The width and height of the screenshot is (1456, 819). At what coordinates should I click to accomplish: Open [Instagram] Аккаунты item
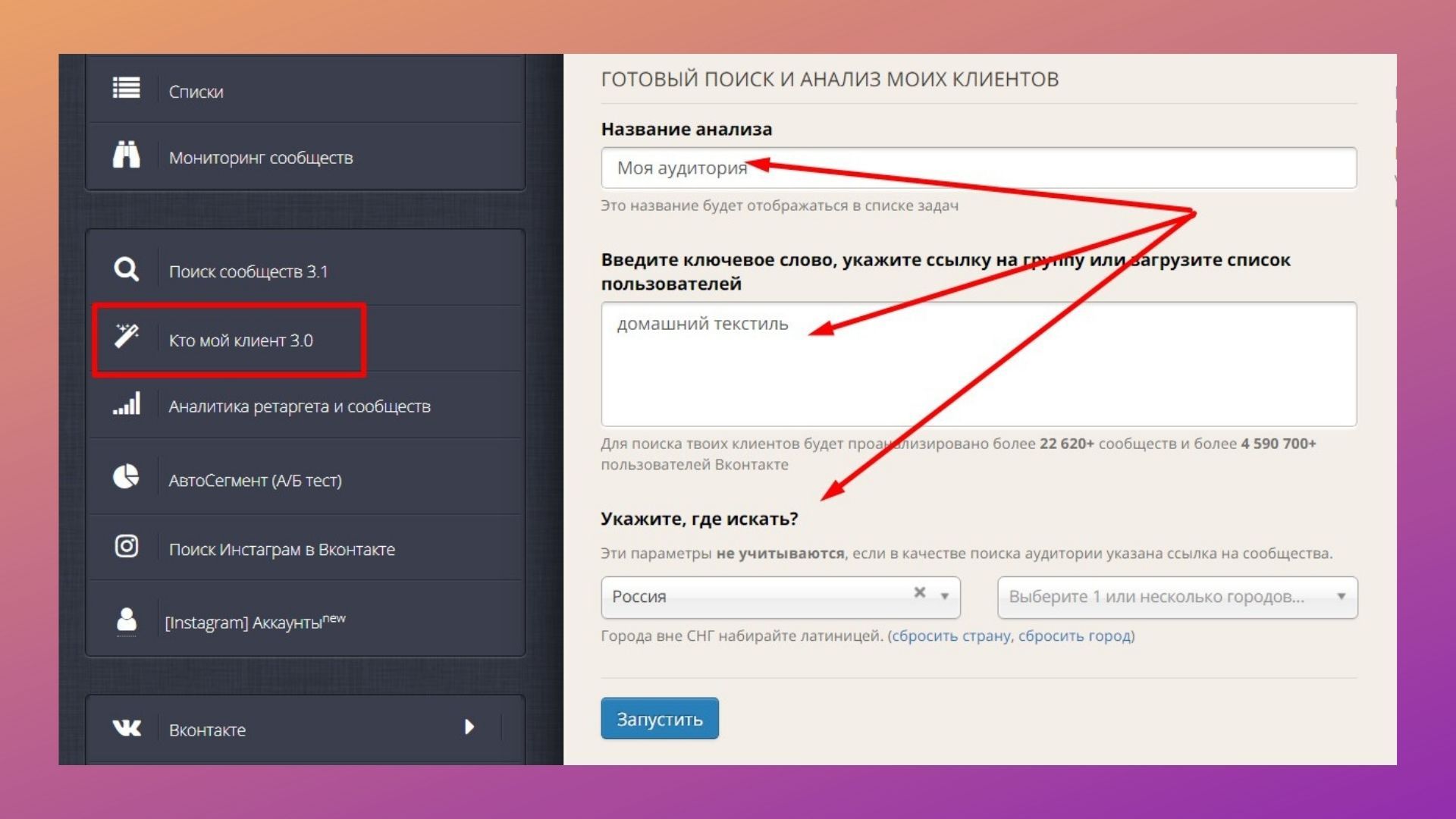(255, 622)
